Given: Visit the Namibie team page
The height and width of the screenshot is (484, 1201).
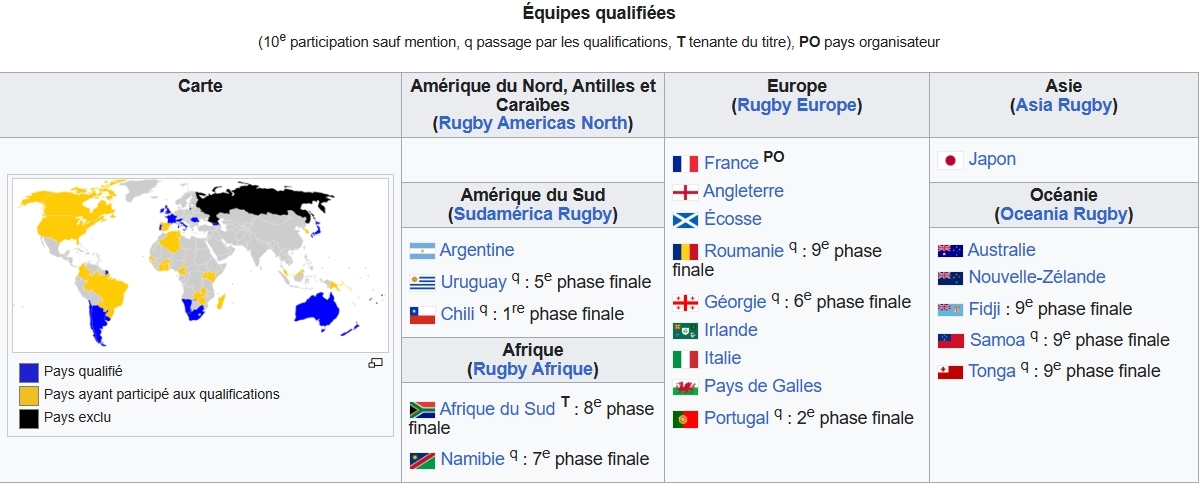Looking at the screenshot, I should pos(472,459).
